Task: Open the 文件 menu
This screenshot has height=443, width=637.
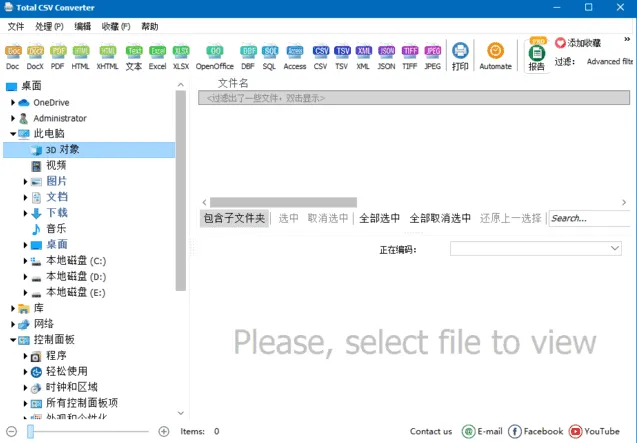Action: (16, 26)
